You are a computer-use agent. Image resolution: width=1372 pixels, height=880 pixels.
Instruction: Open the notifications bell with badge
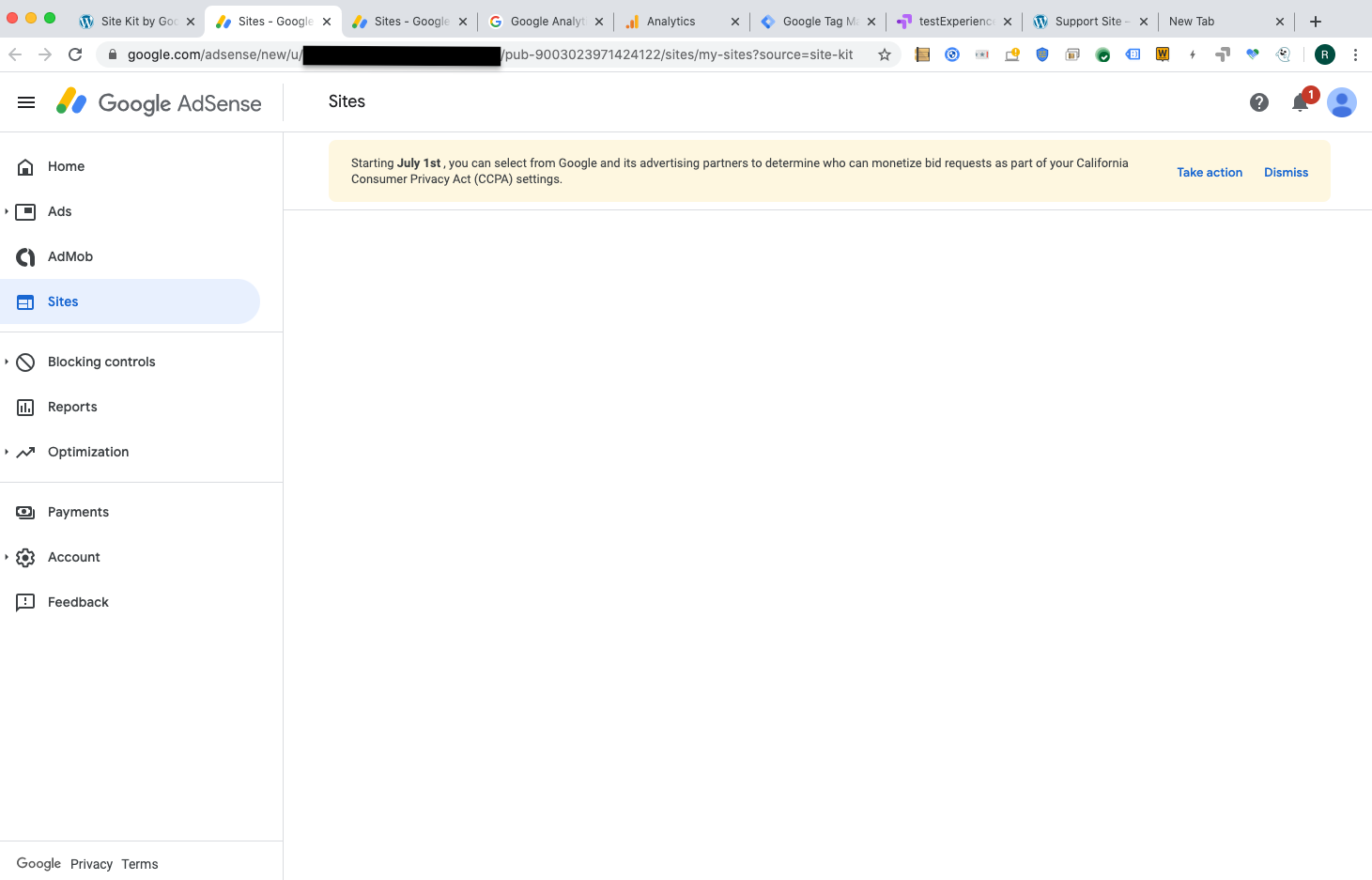(x=1301, y=105)
